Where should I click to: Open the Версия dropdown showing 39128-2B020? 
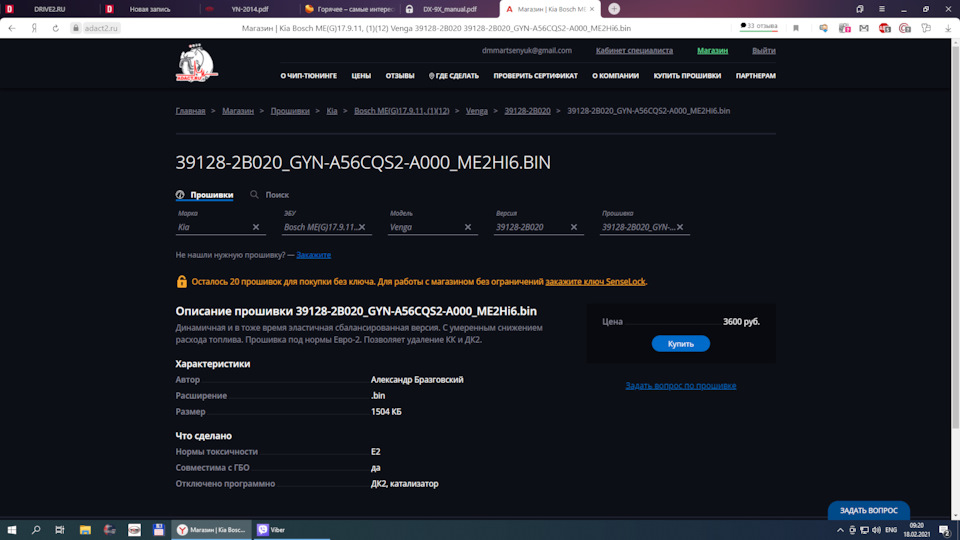pyautogui.click(x=538, y=227)
